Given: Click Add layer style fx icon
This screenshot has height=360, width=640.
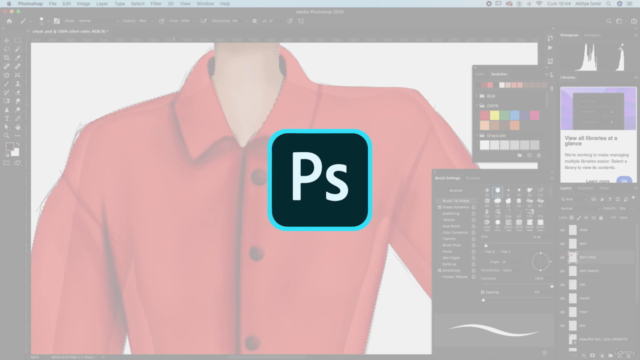Looking at the screenshot, I should tap(584, 356).
